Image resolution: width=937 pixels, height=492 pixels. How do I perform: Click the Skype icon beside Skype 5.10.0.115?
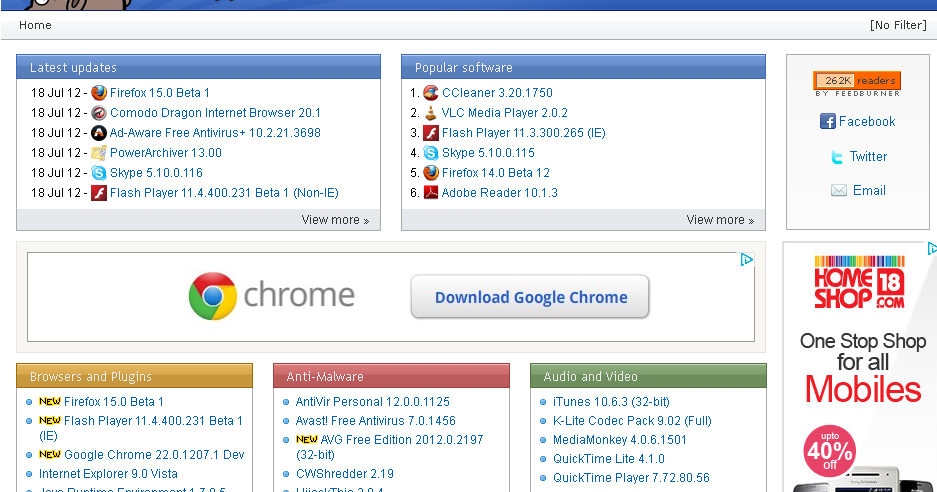coord(431,153)
